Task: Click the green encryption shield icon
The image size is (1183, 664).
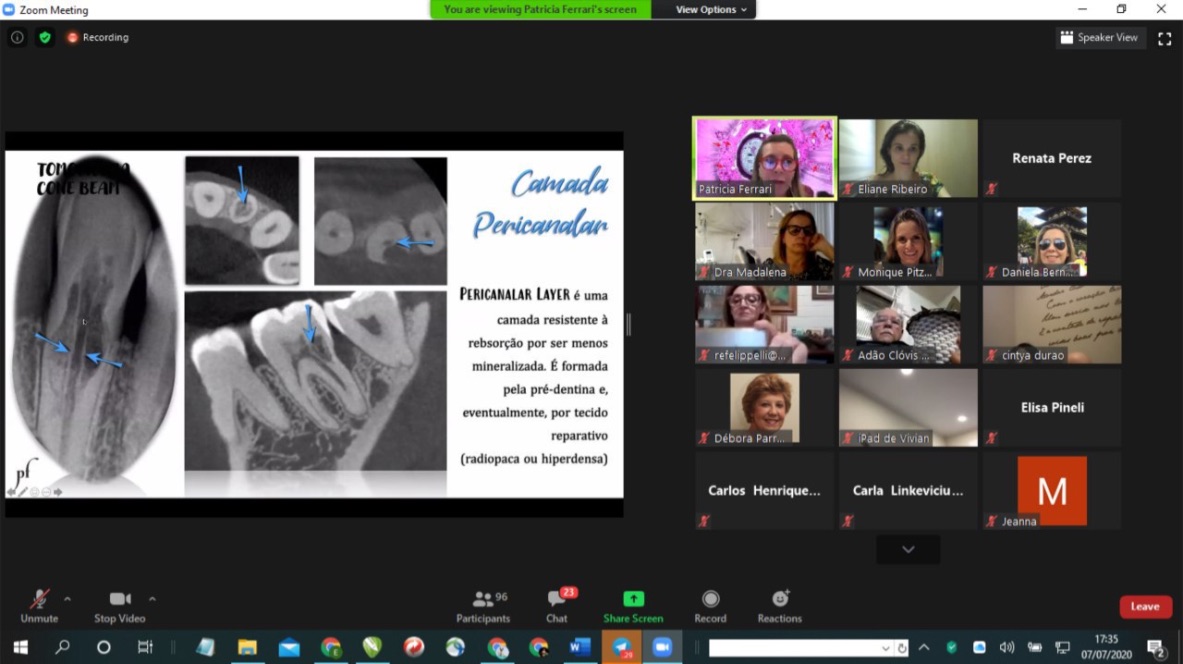Action: click(x=44, y=37)
